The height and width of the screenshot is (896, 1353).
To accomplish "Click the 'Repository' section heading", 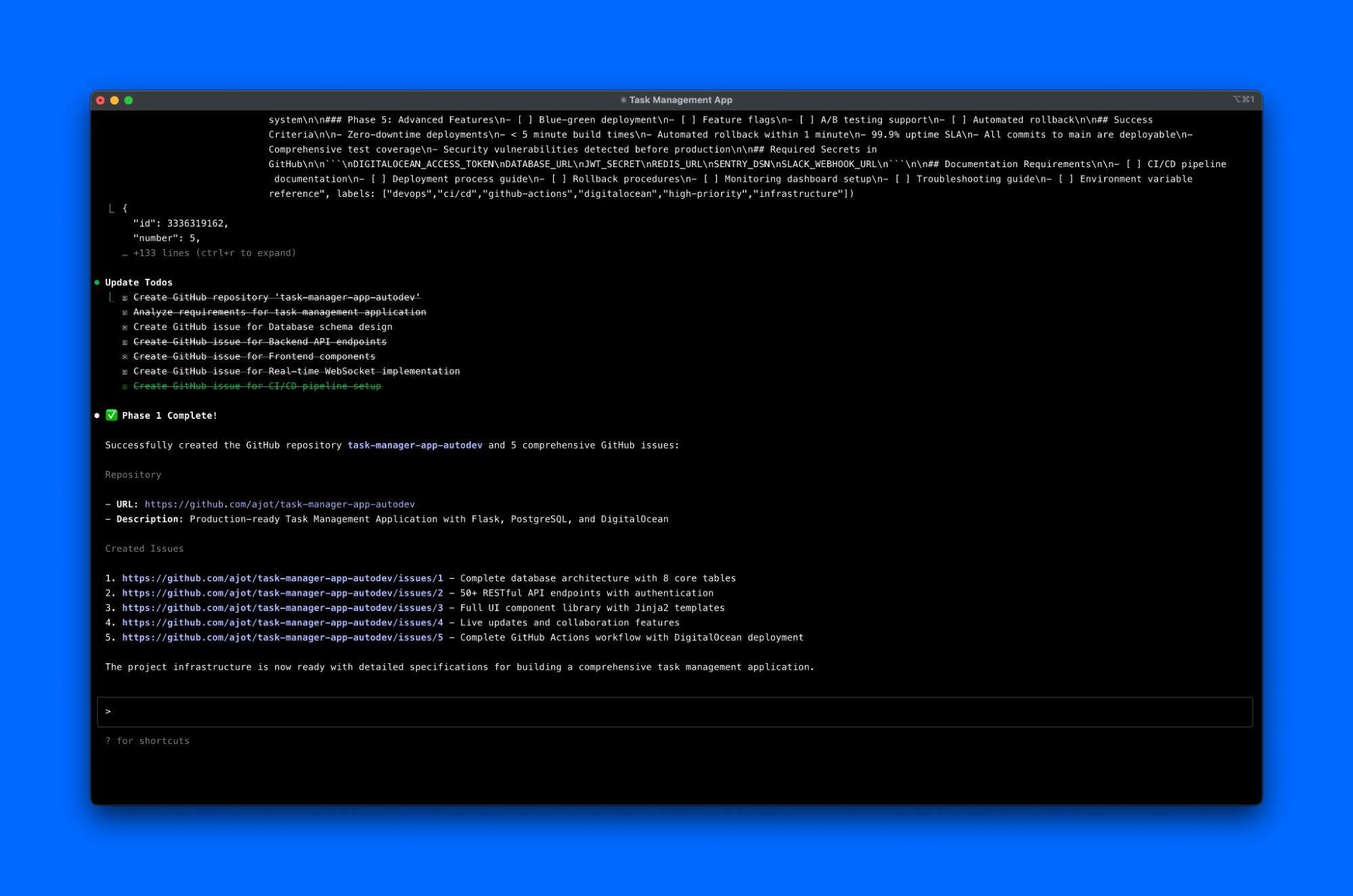I will pos(133,475).
